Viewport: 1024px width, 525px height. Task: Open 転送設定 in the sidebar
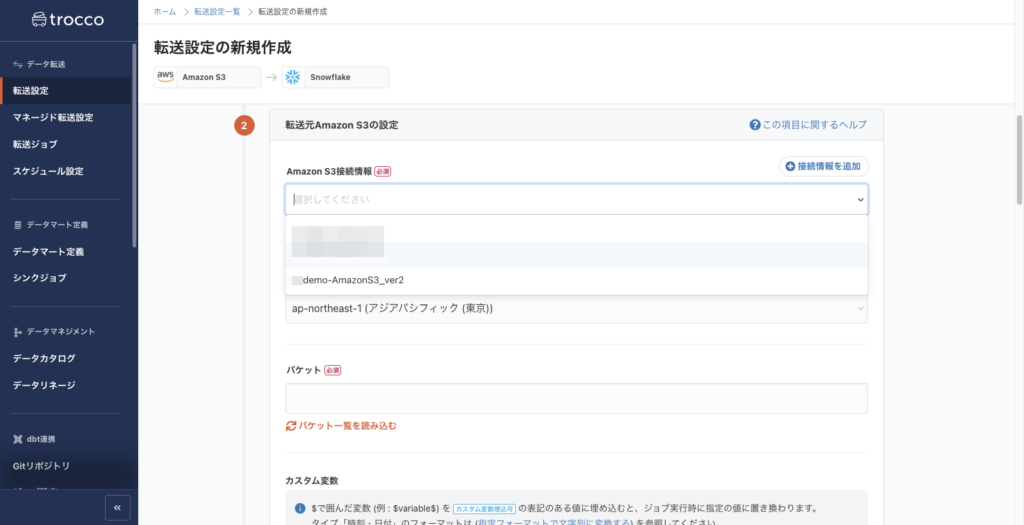click(x=31, y=91)
